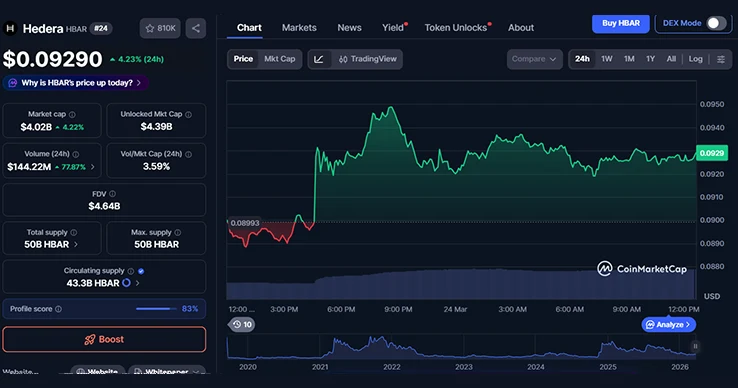The height and width of the screenshot is (388, 738).
Task: Click Circulating supply info icon
Action: pyautogui.click(x=130, y=271)
